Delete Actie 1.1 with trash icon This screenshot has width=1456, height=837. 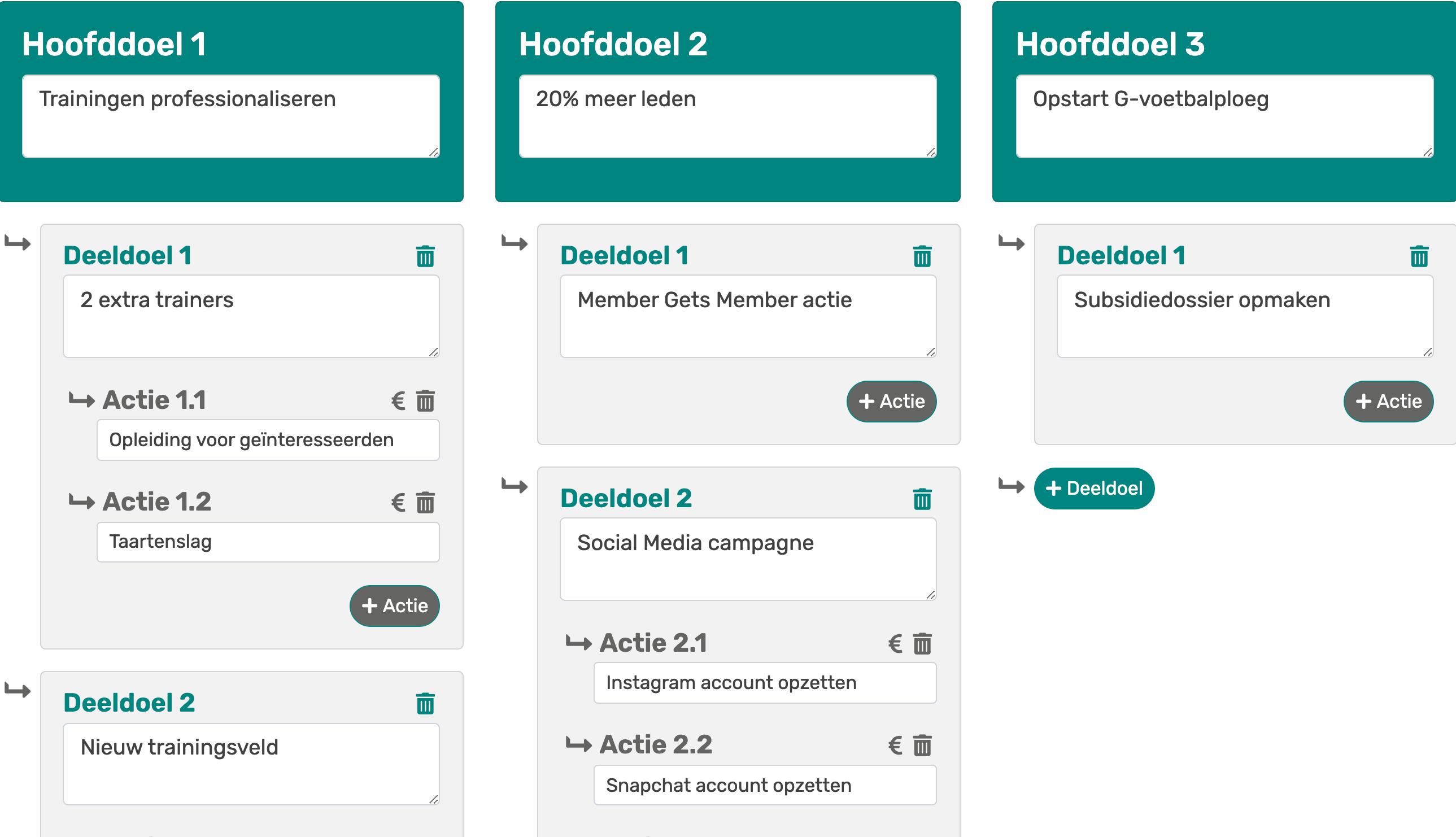425,400
